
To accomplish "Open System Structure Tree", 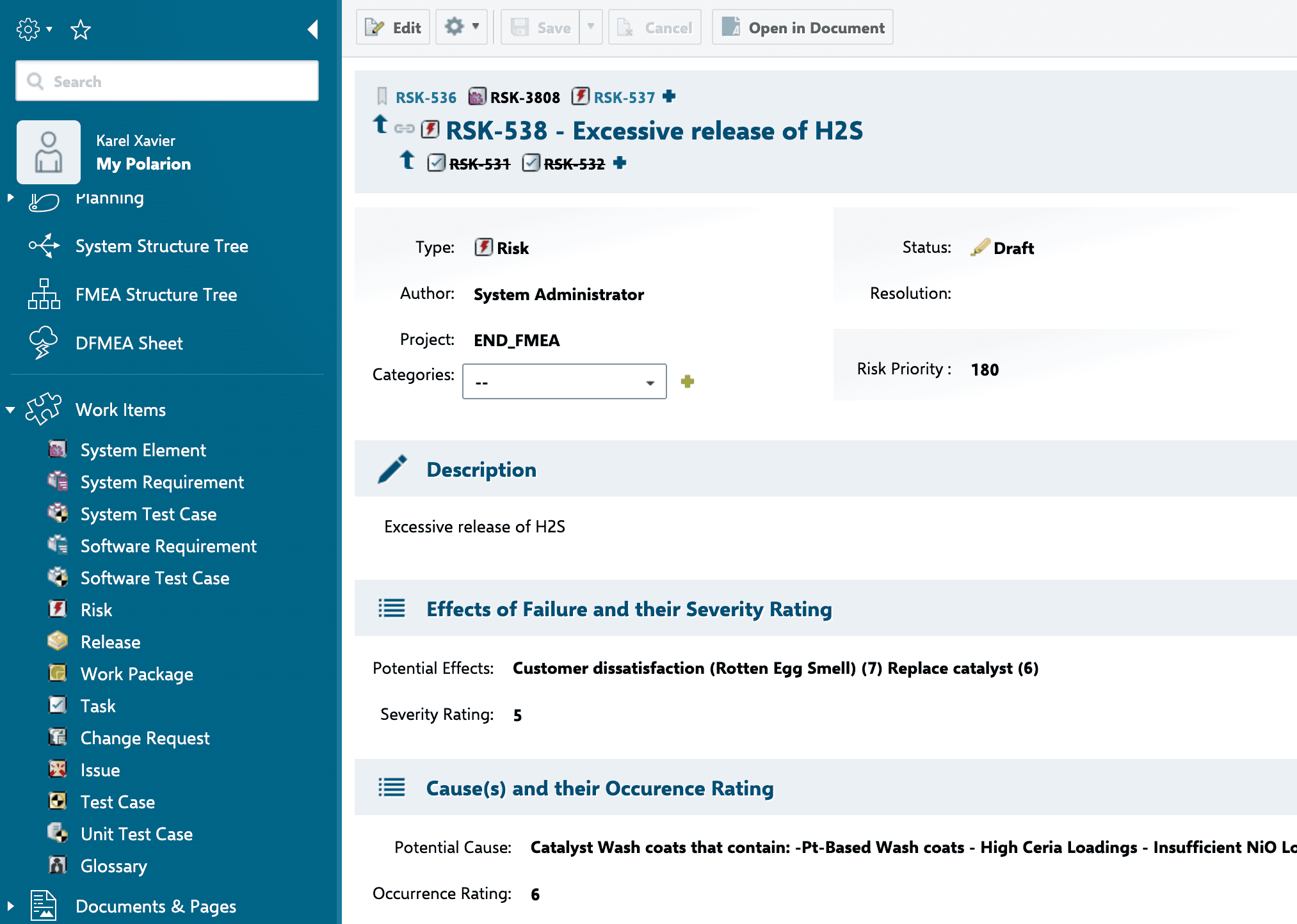I will pyautogui.click(x=161, y=246).
